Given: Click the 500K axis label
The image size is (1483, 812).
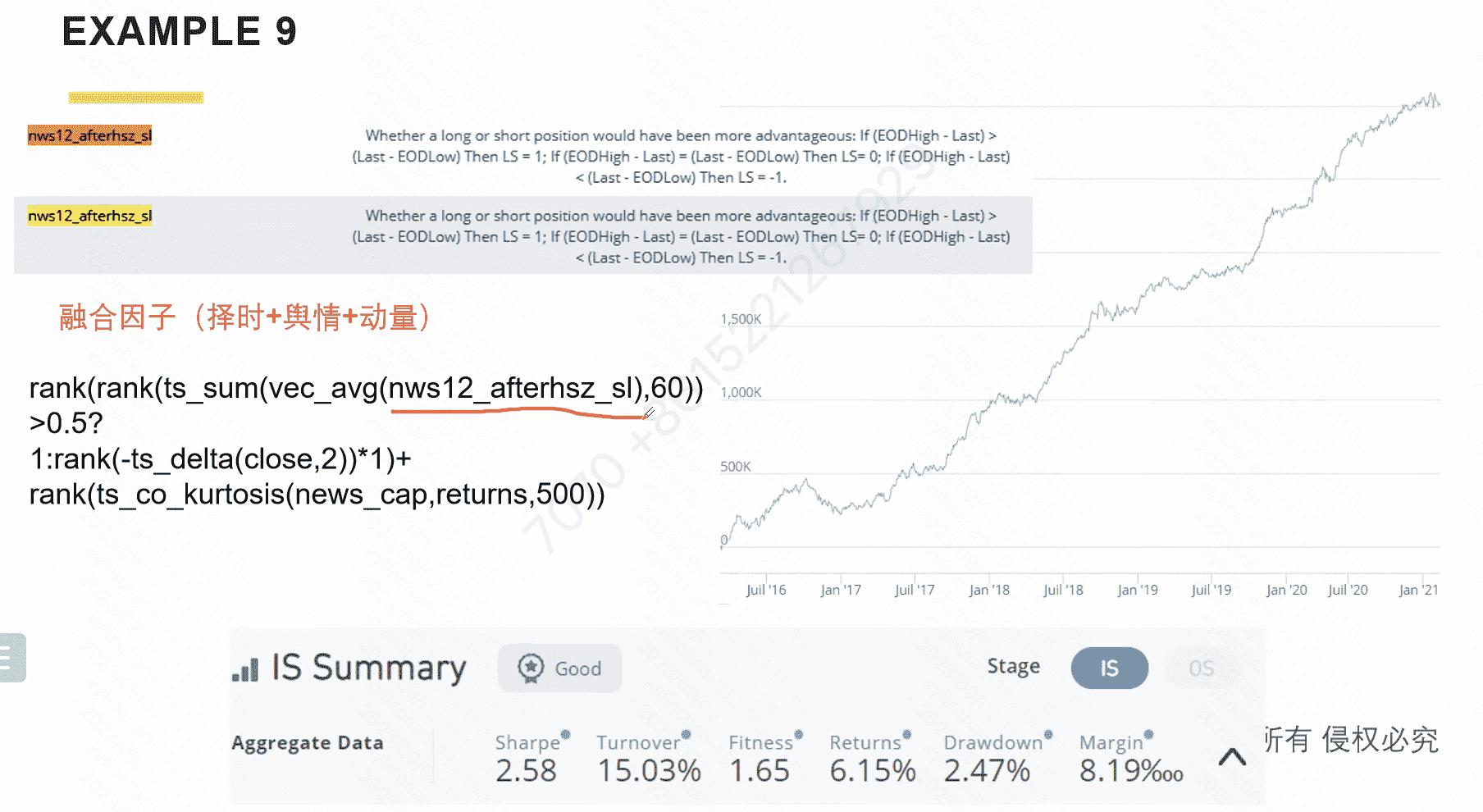Looking at the screenshot, I should point(736,467).
